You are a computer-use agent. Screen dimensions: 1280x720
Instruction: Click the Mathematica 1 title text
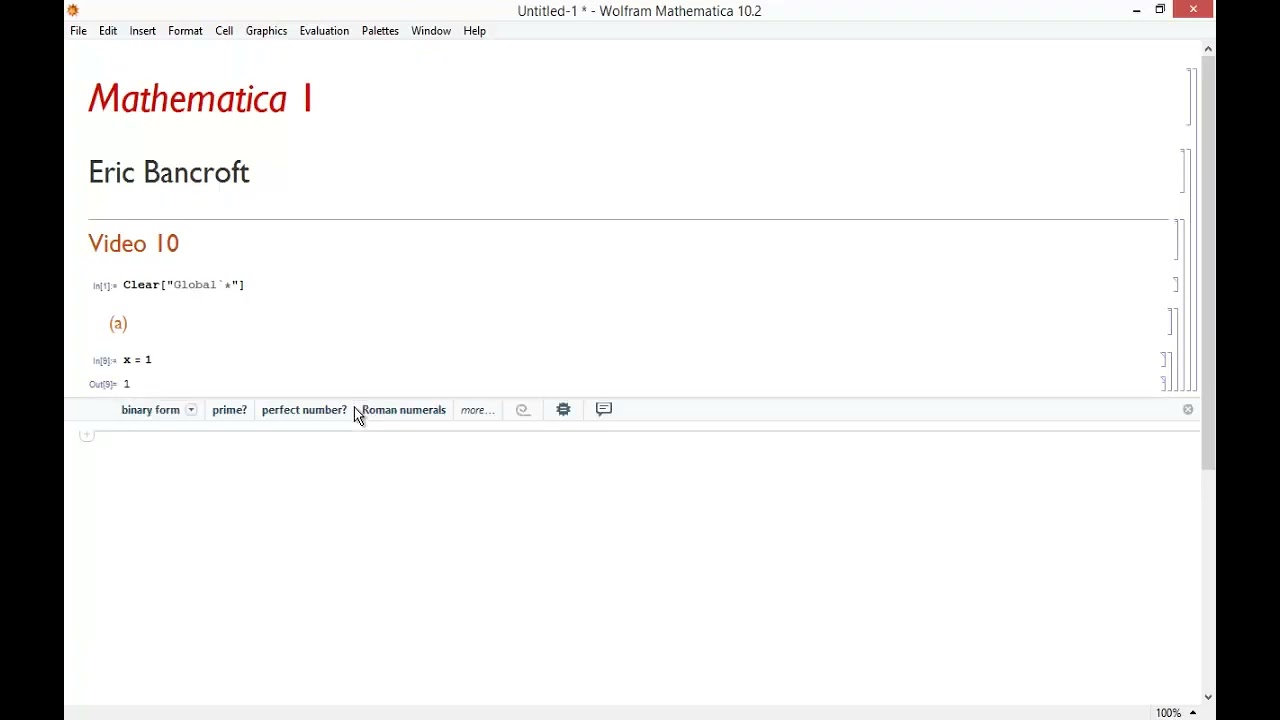[201, 99]
